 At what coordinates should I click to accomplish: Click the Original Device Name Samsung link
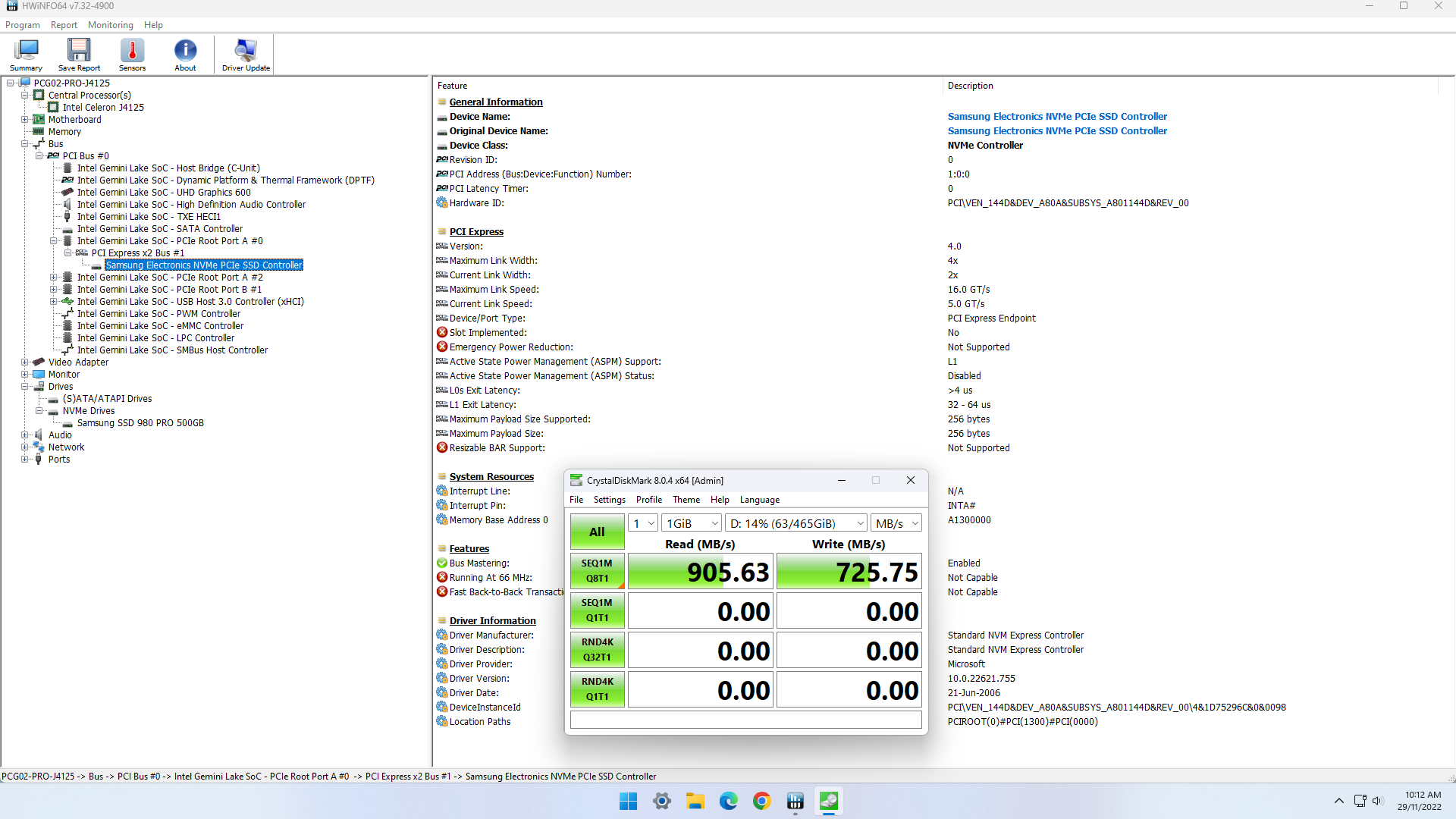(x=1057, y=131)
